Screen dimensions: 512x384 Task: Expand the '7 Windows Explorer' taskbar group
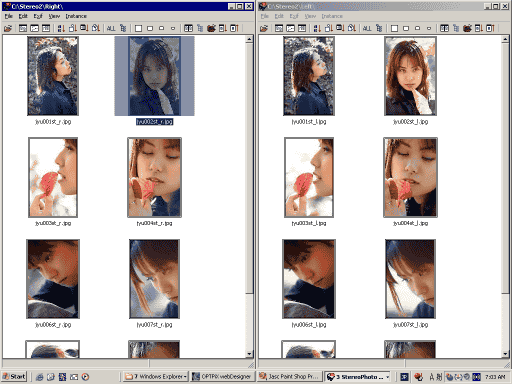coord(156,377)
